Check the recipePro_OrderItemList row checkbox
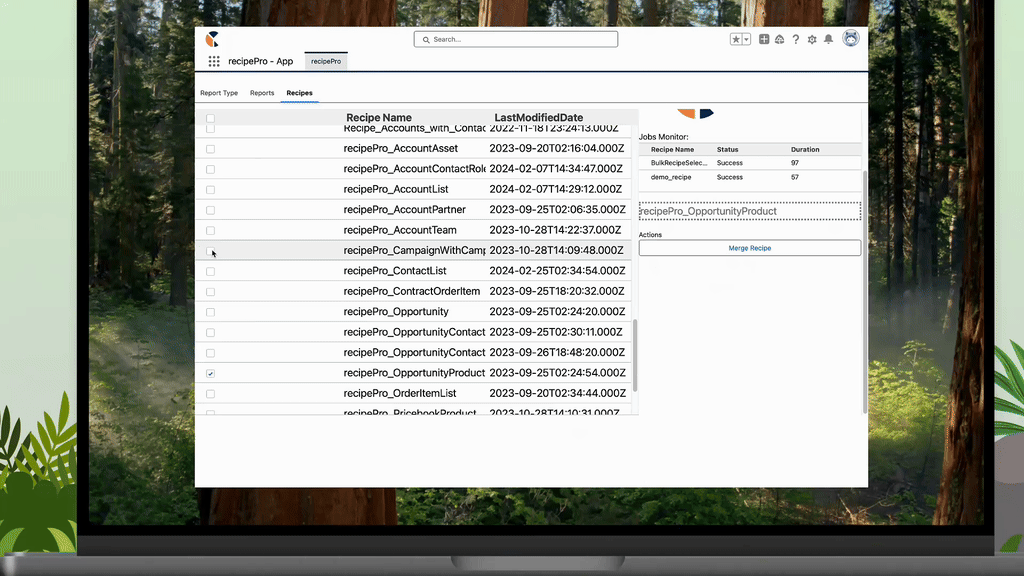The width and height of the screenshot is (1024, 576). click(x=210, y=394)
